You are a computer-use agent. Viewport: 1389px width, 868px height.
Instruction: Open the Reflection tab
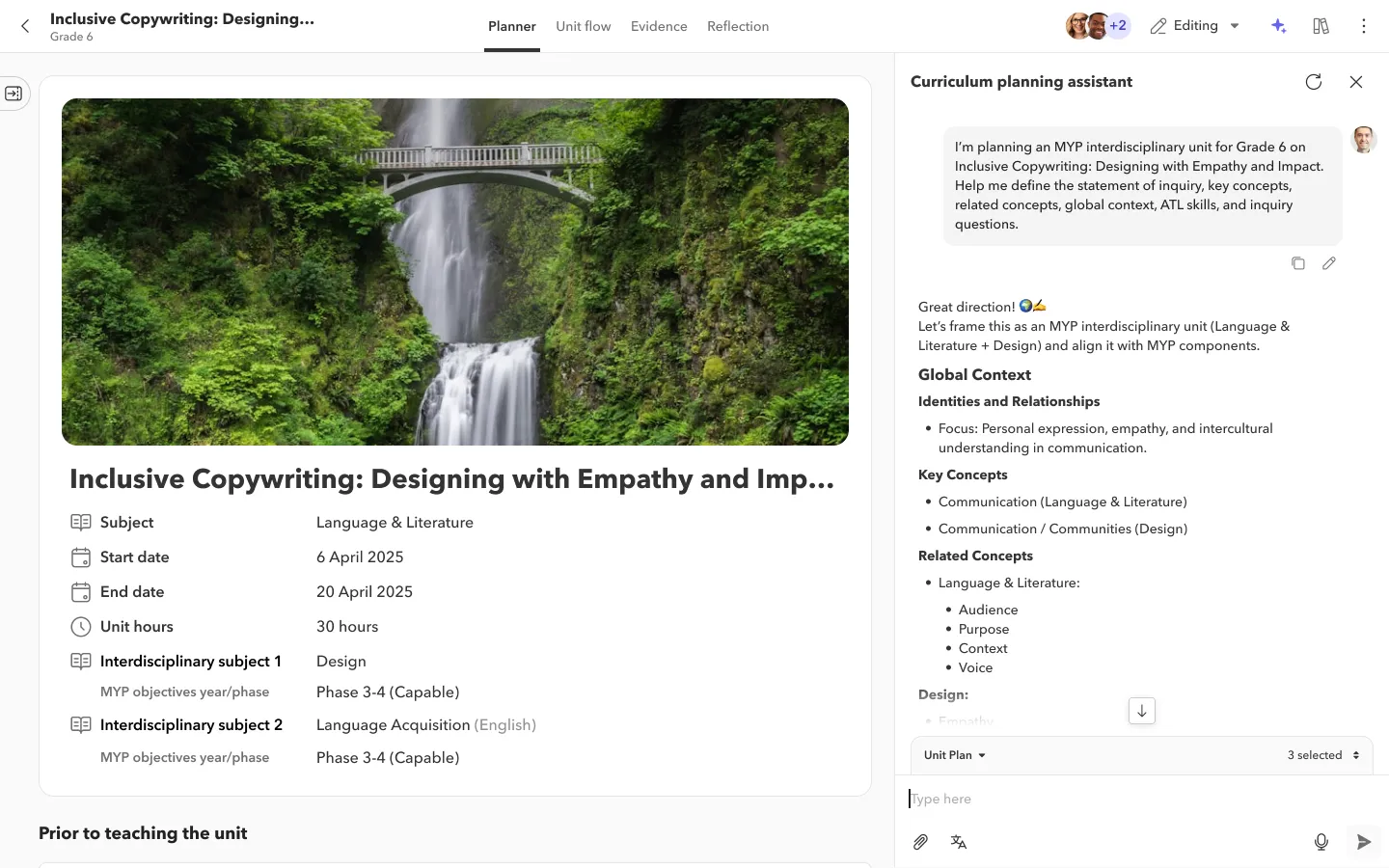(x=737, y=26)
